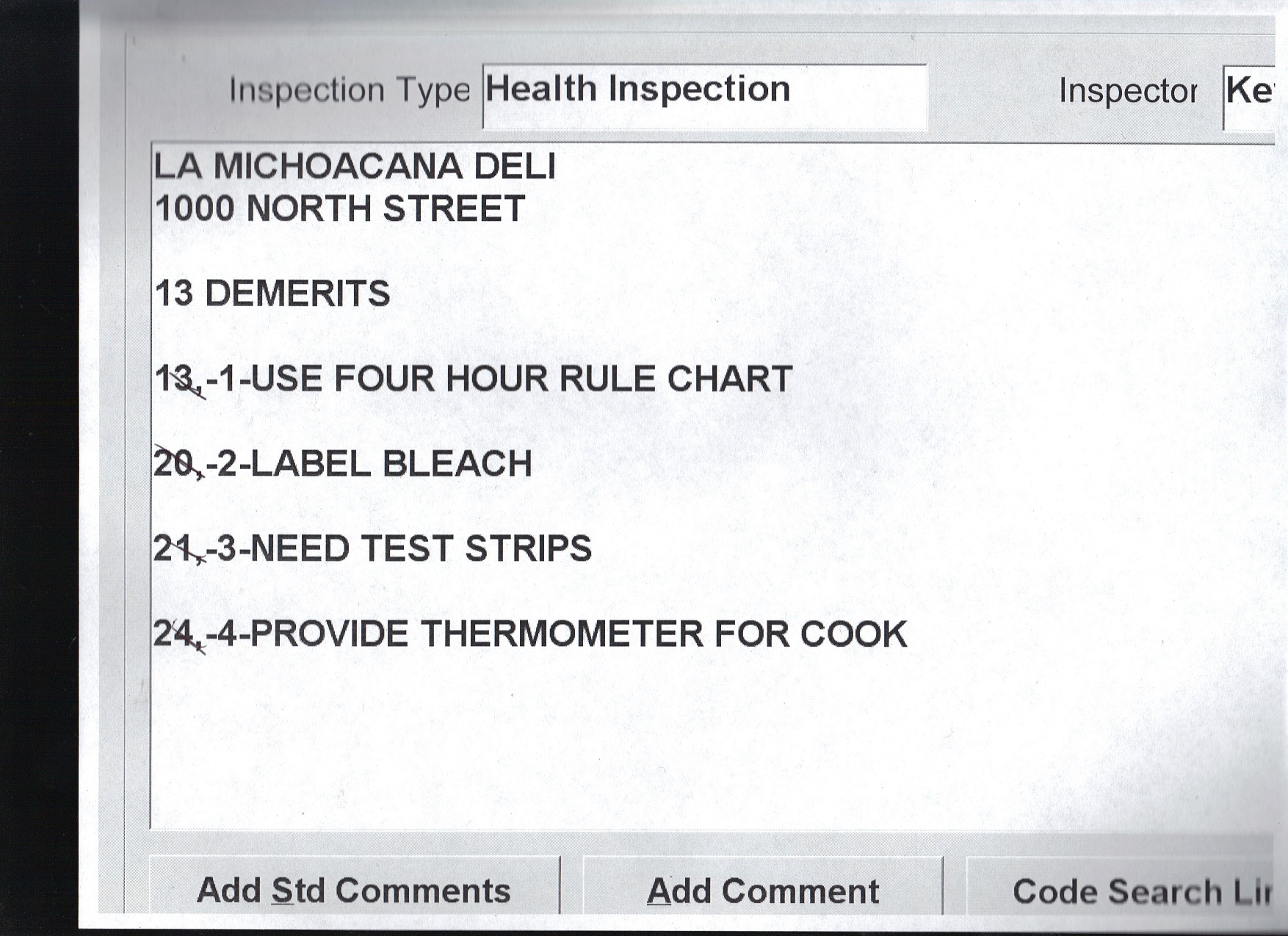The height and width of the screenshot is (936, 1288).
Task: Place cursor on NEED TEST STRIPS text
Action: [421, 549]
